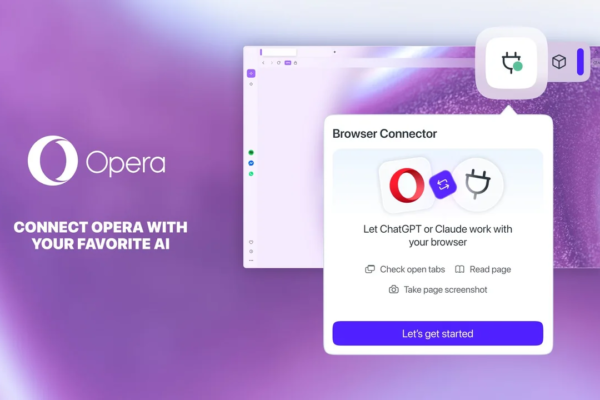Click the plug icon inside the popup illustration
600x400 pixels.
coord(477,184)
